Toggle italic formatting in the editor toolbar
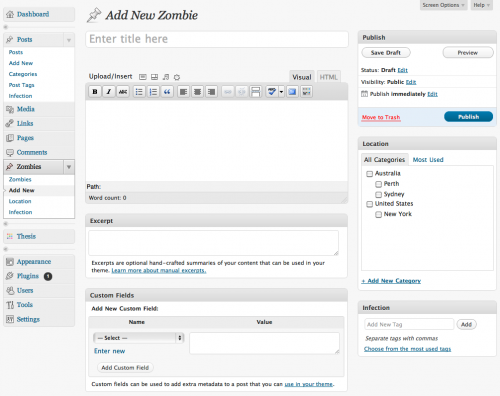Screen dimensions: 500x396 (x=109, y=92)
